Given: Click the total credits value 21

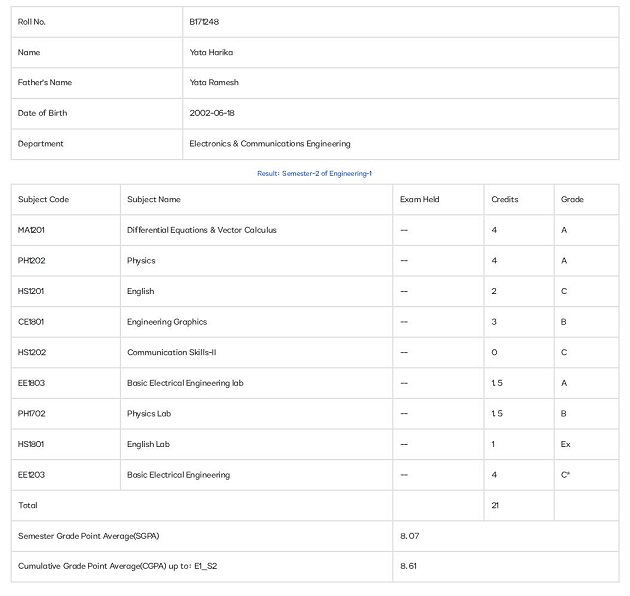Looking at the screenshot, I should [x=495, y=505].
